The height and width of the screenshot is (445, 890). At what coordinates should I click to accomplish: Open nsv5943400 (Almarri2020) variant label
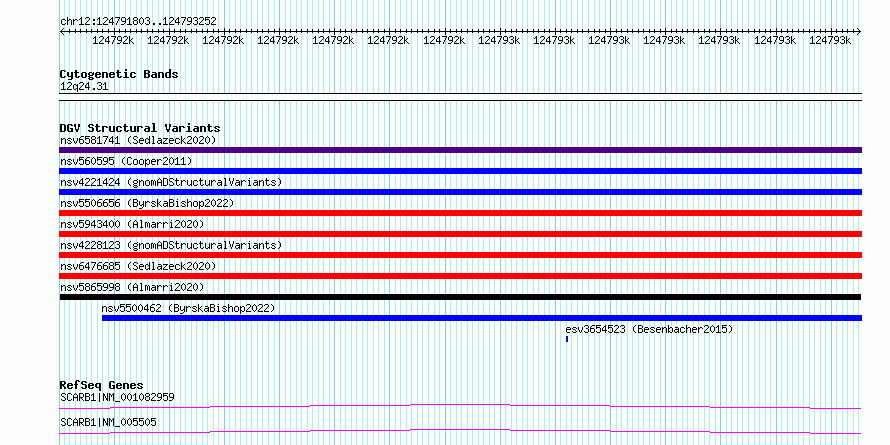pyautogui.click(x=132, y=224)
